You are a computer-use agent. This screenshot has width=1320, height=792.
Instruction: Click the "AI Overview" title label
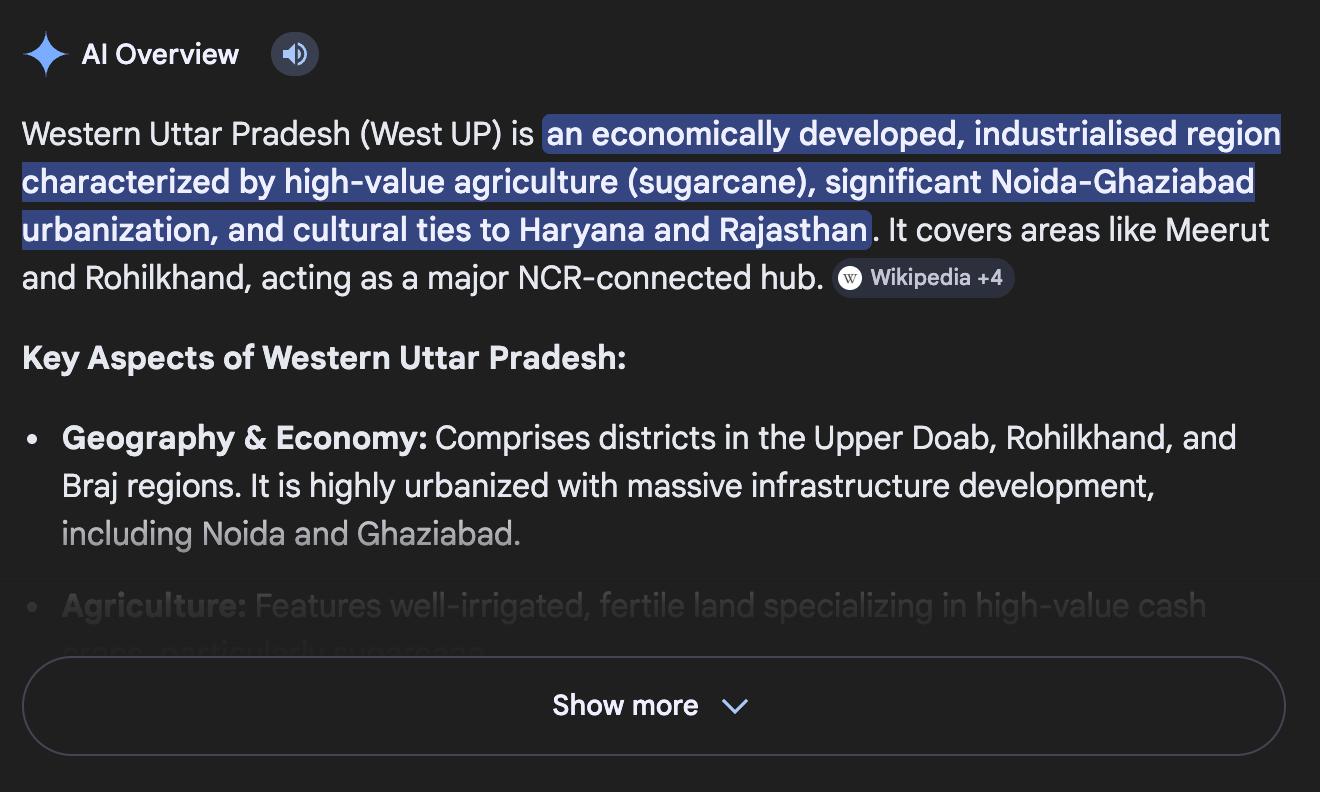click(160, 54)
